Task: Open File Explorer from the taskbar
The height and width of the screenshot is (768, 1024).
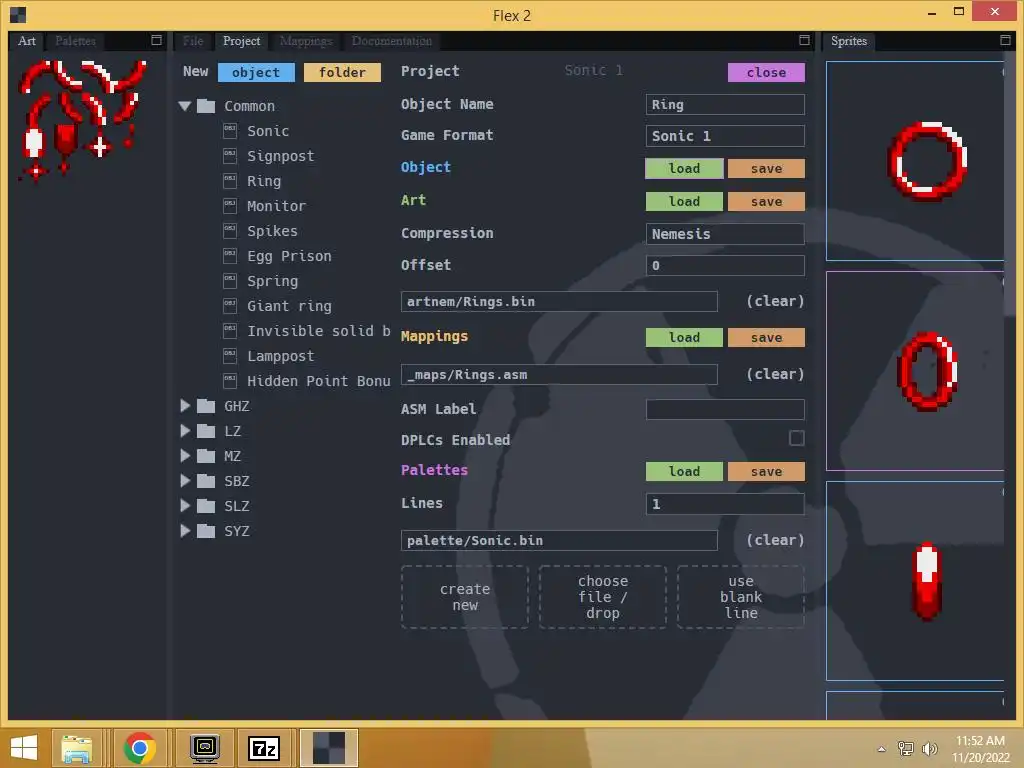Action: [x=77, y=748]
